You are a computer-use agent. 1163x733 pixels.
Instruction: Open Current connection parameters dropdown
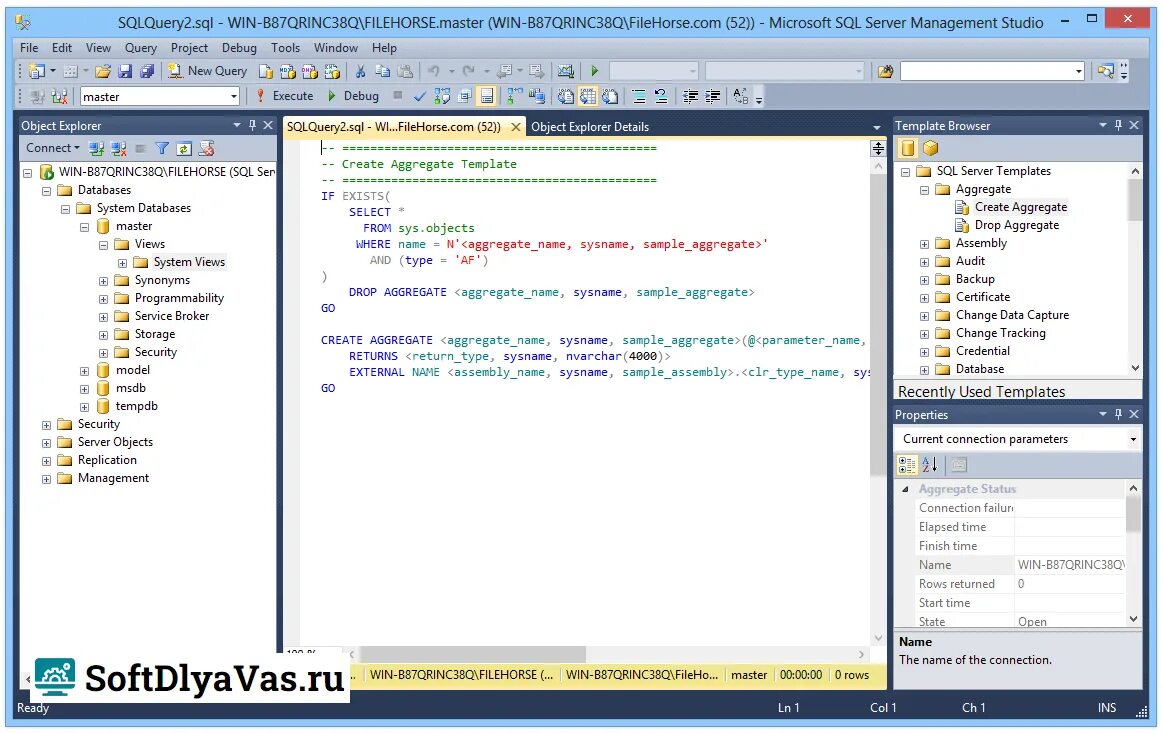coord(1133,439)
